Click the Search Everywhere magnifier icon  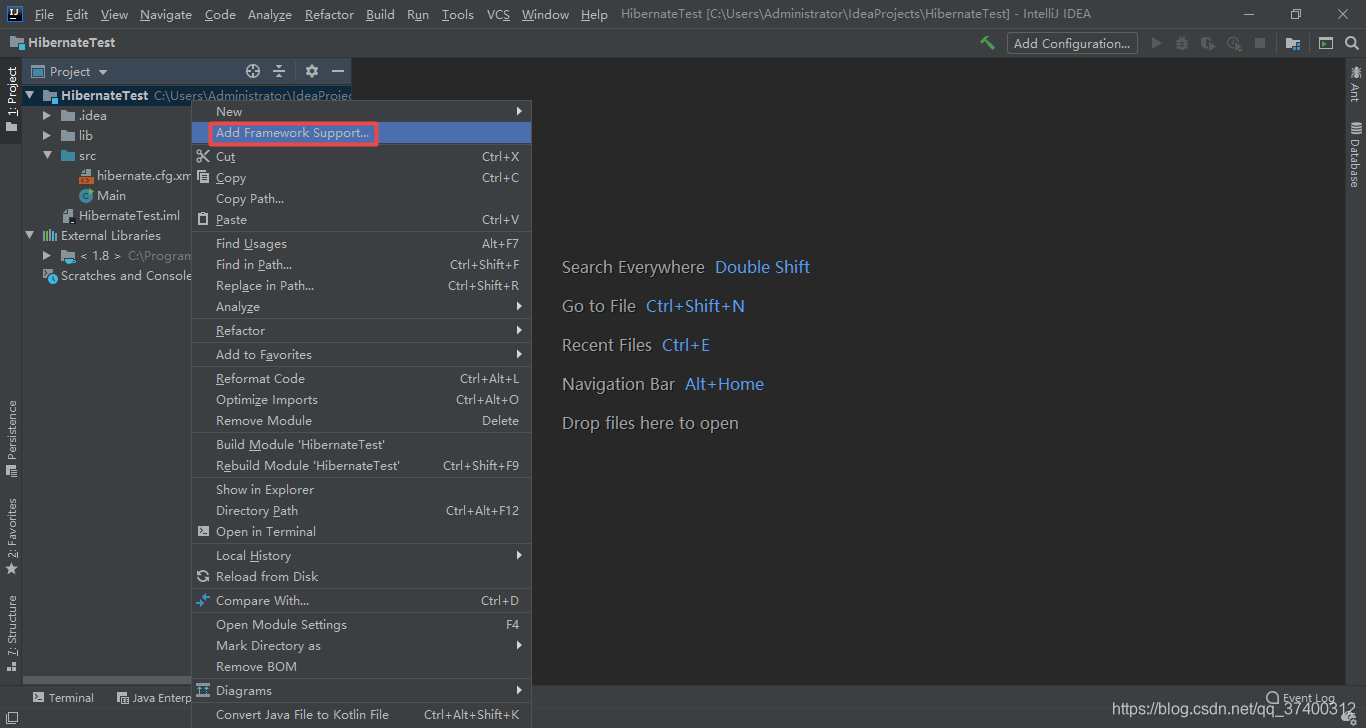click(x=1352, y=43)
